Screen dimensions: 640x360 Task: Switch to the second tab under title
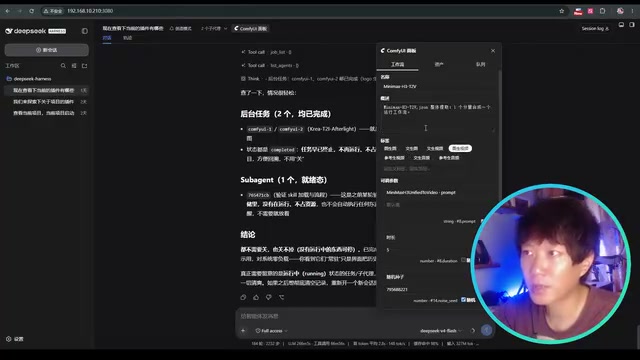(x=128, y=38)
